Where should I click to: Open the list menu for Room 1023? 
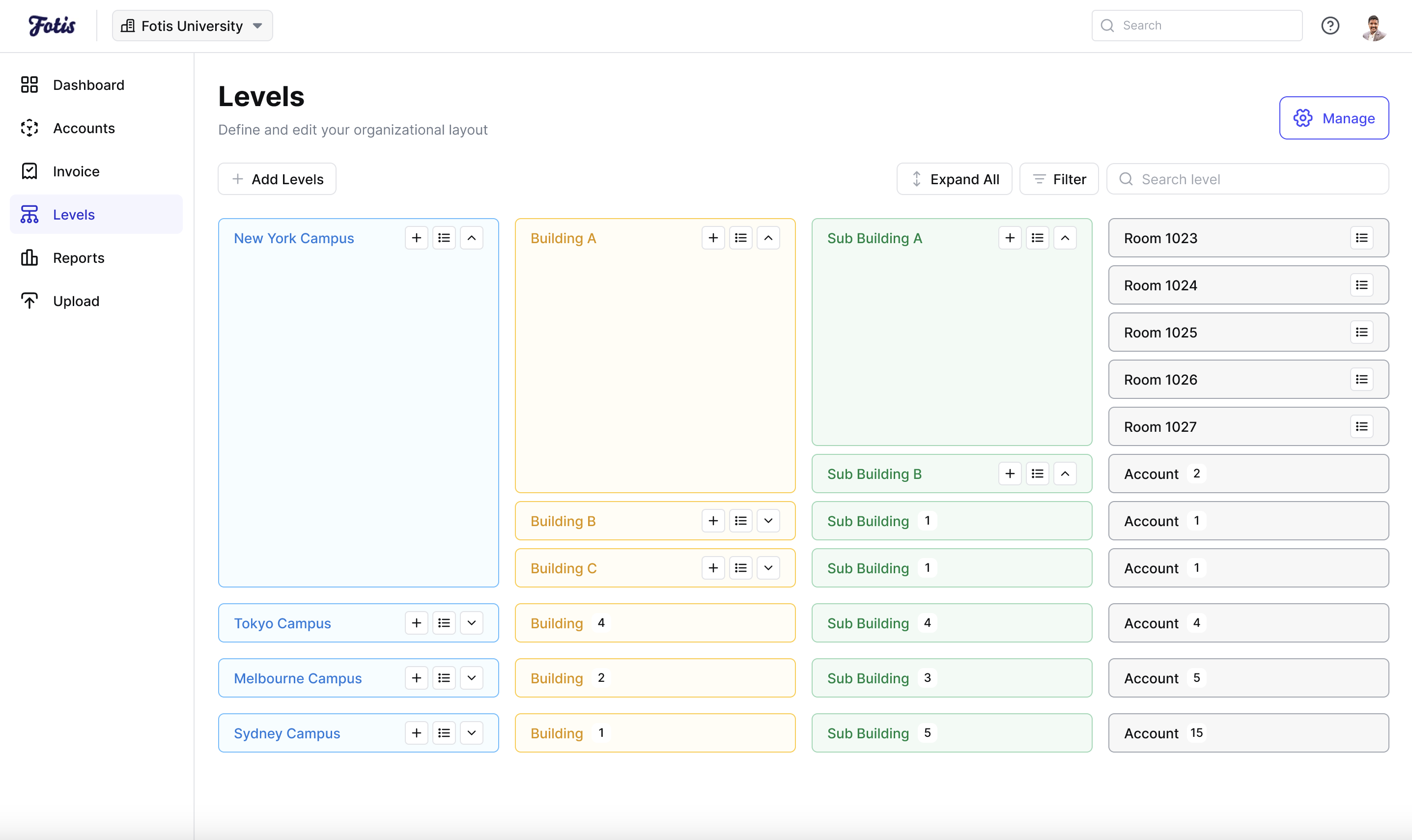[x=1362, y=238]
